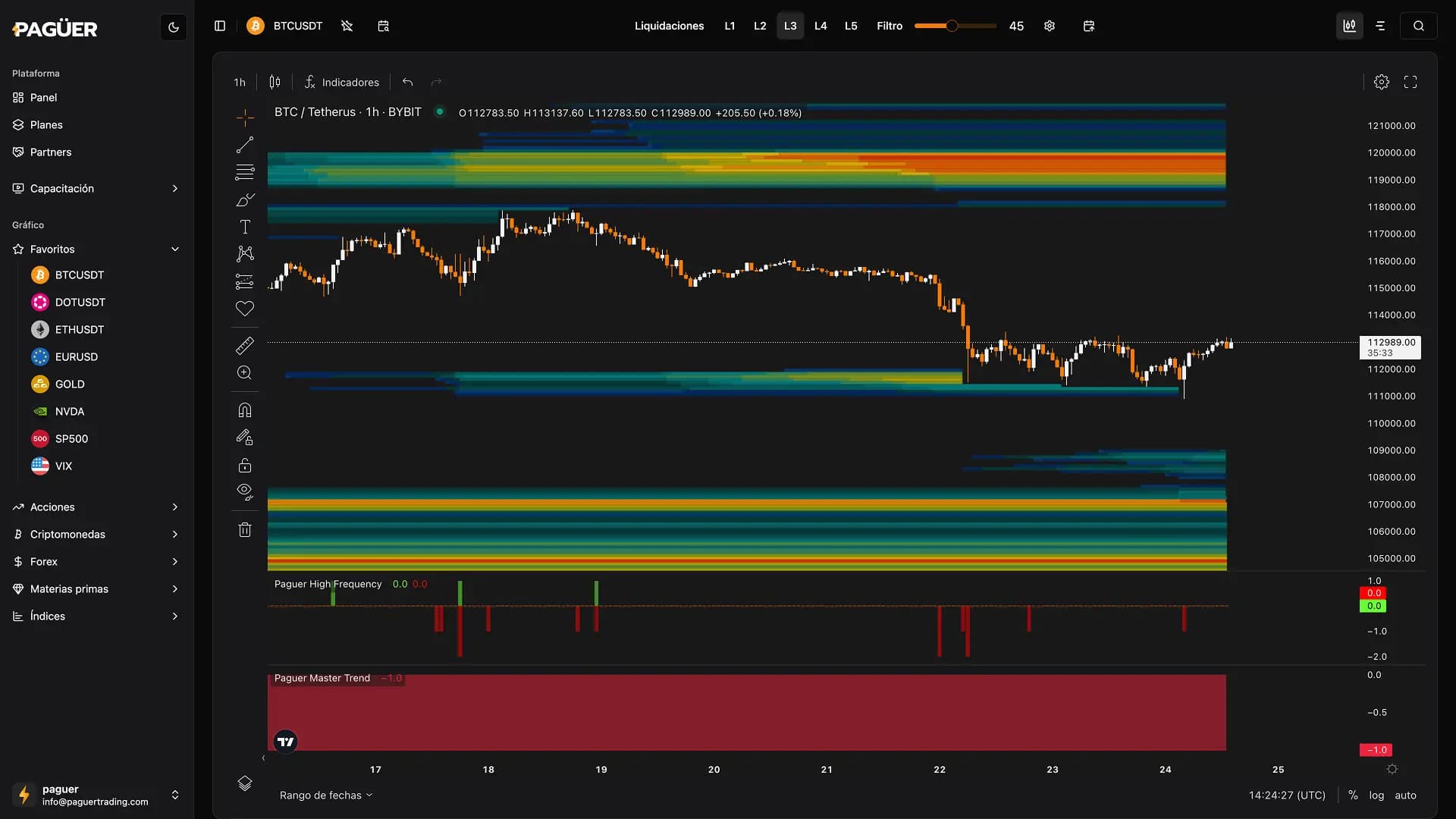Expand the Índices category

tap(96, 616)
